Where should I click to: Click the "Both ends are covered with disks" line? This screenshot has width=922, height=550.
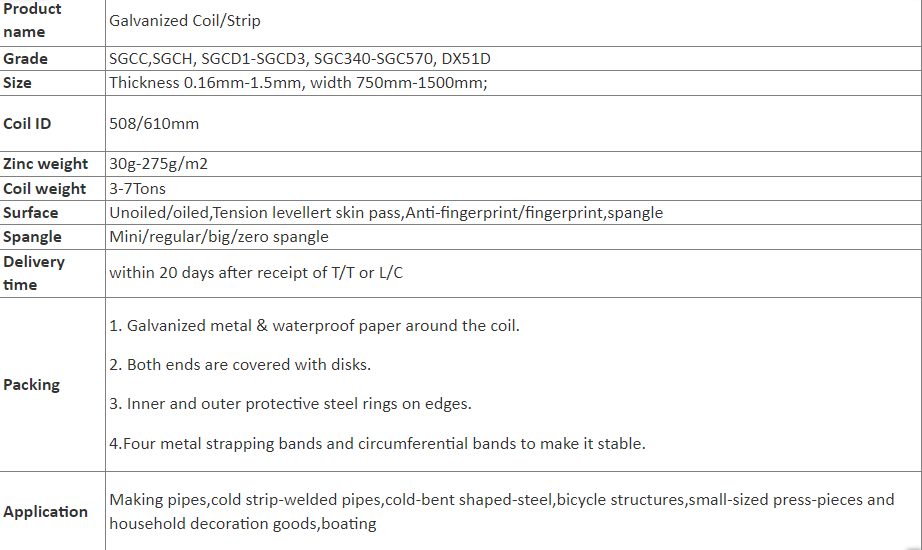(x=240, y=365)
